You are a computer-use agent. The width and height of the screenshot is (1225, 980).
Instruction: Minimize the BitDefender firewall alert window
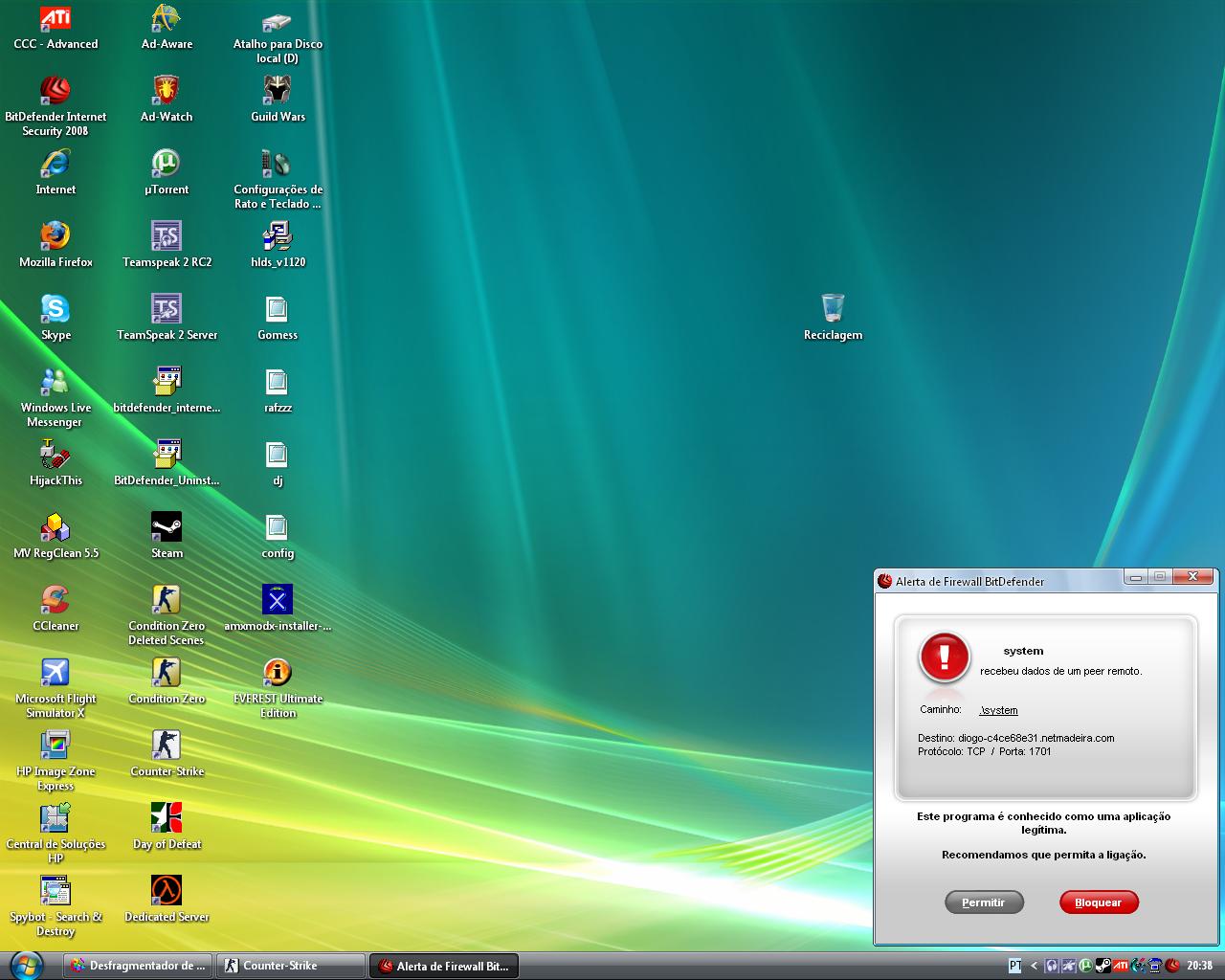(x=1136, y=577)
